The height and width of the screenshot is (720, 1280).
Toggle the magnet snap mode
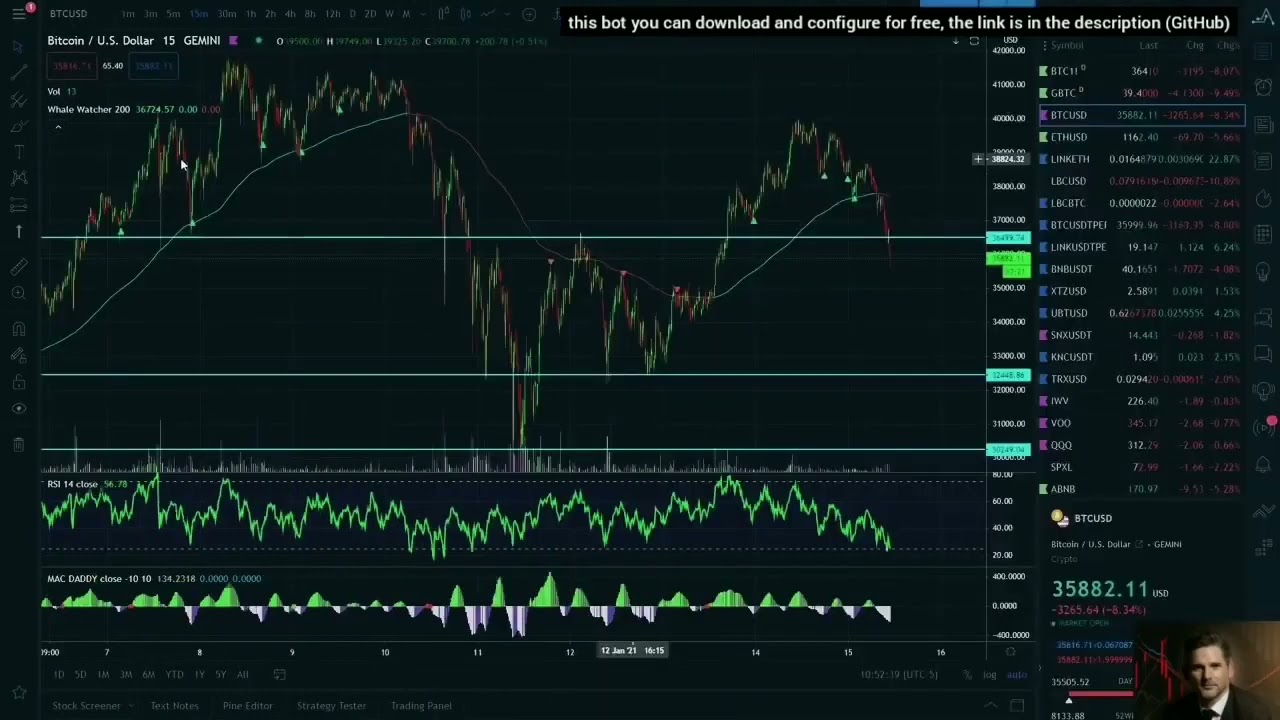(x=18, y=329)
